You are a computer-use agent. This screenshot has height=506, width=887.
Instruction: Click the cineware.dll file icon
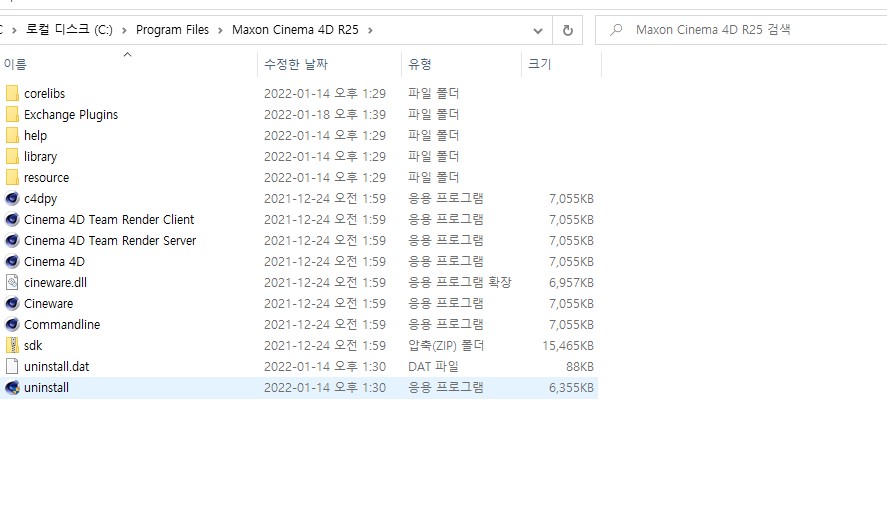(x=12, y=282)
